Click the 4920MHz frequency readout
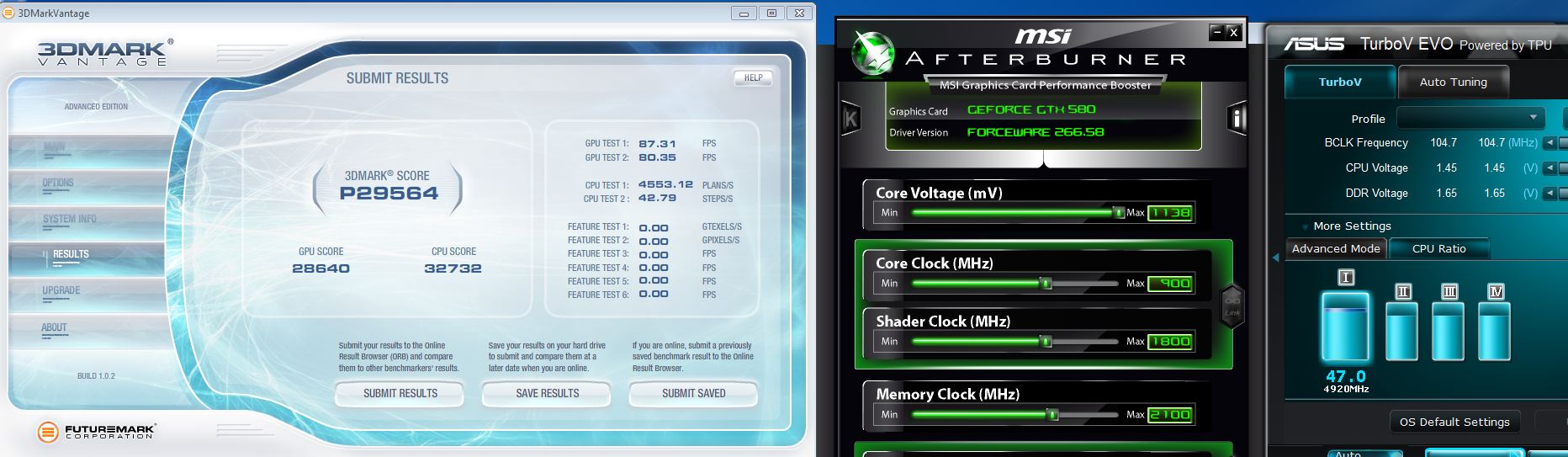1568x457 pixels. click(1346, 389)
